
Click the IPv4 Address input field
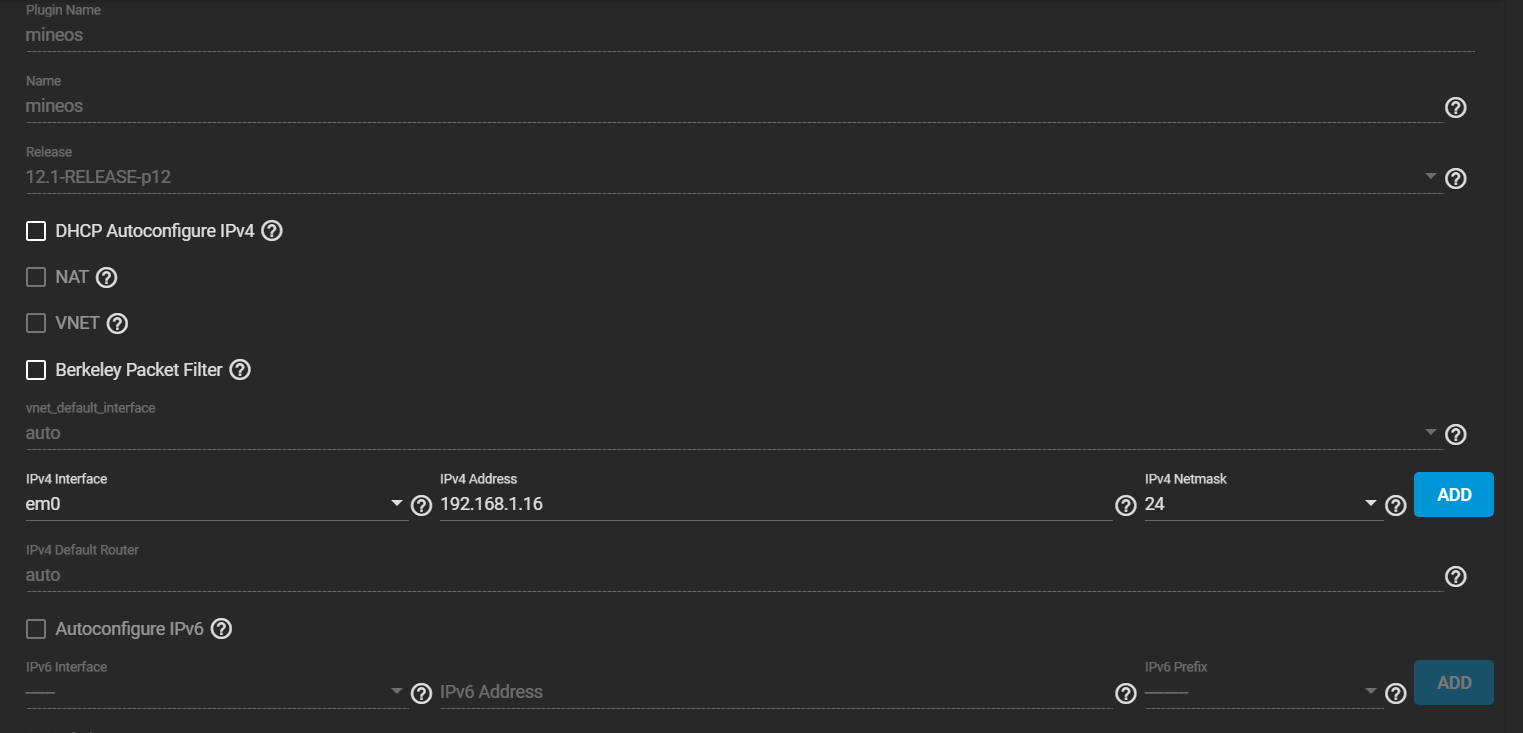(775, 504)
